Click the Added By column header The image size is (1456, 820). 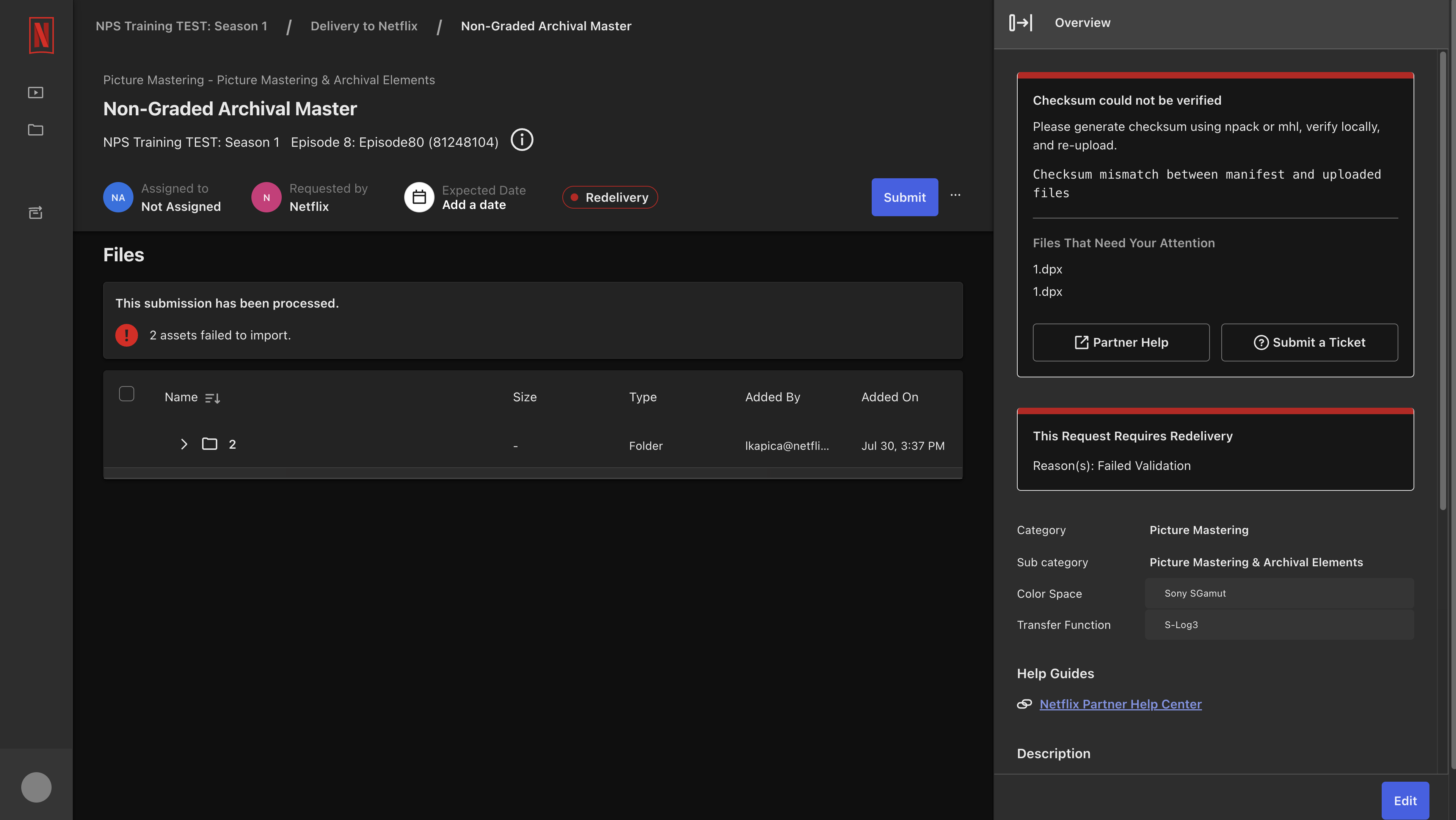(x=773, y=397)
